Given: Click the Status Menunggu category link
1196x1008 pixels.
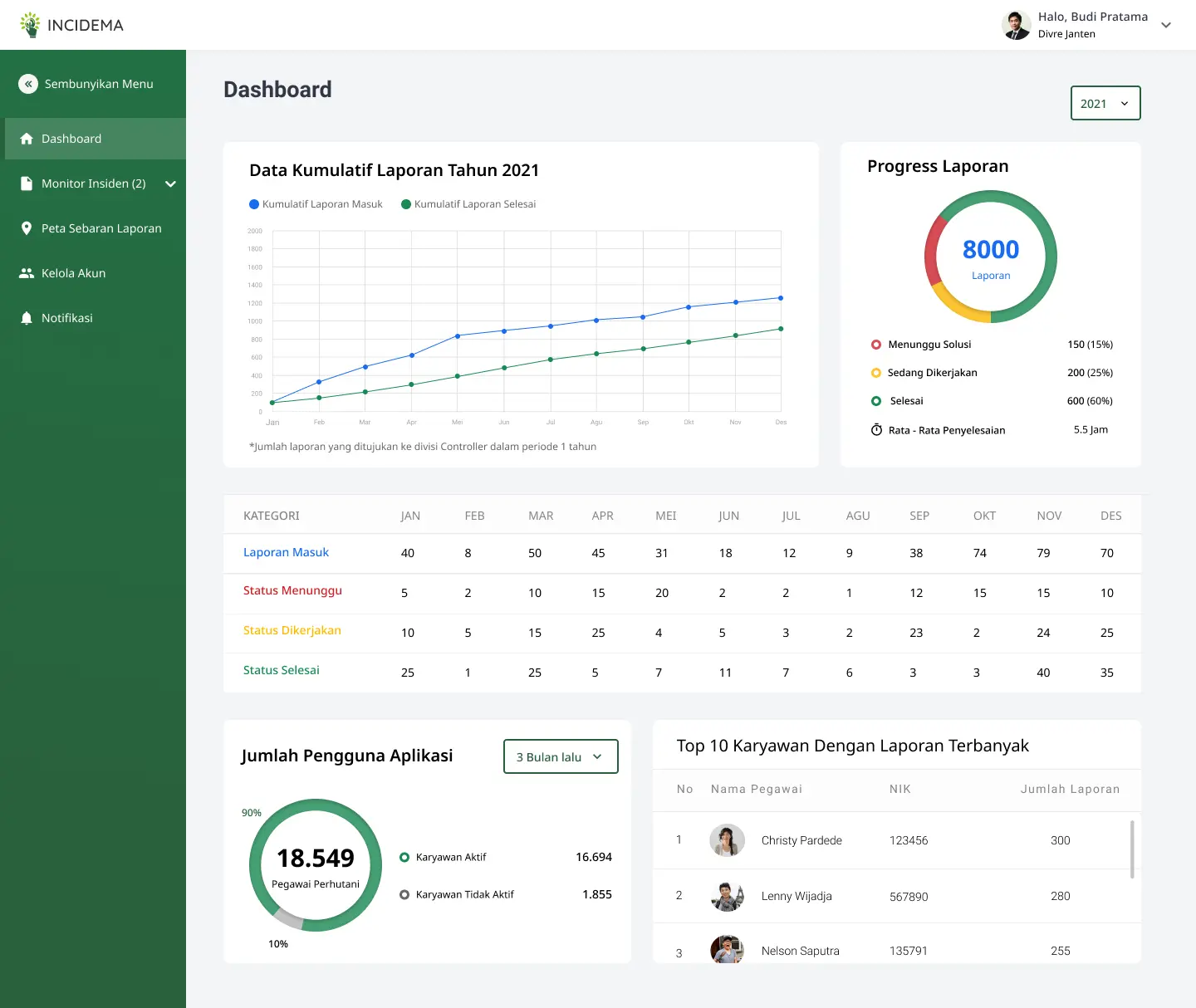Looking at the screenshot, I should (292, 590).
